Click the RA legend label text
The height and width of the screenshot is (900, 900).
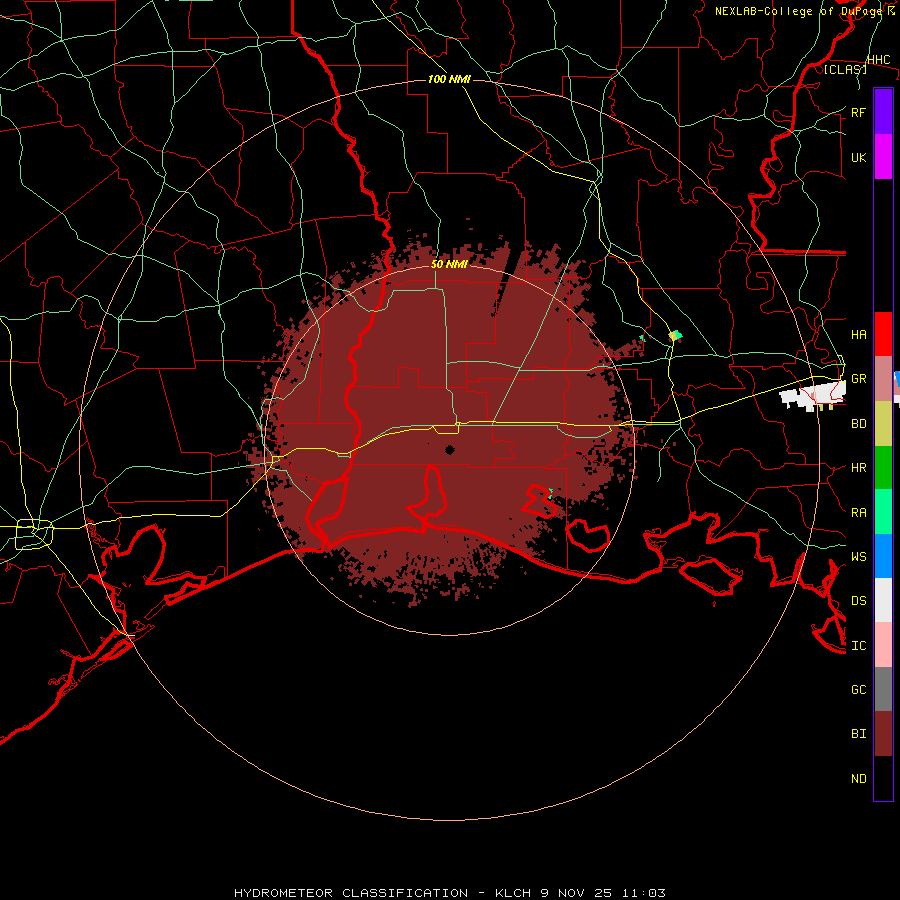[859, 513]
